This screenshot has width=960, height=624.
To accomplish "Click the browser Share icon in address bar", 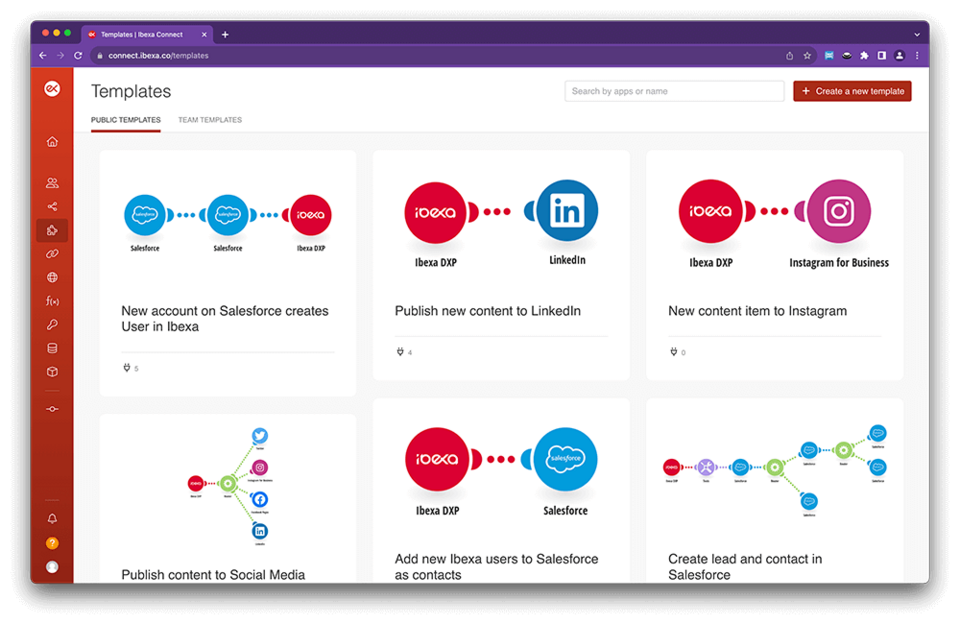I will (x=789, y=55).
